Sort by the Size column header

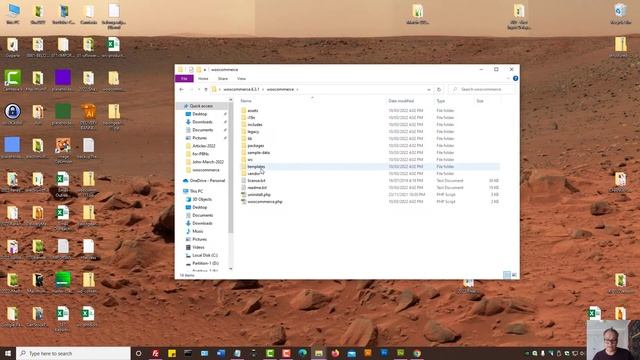click(480, 101)
